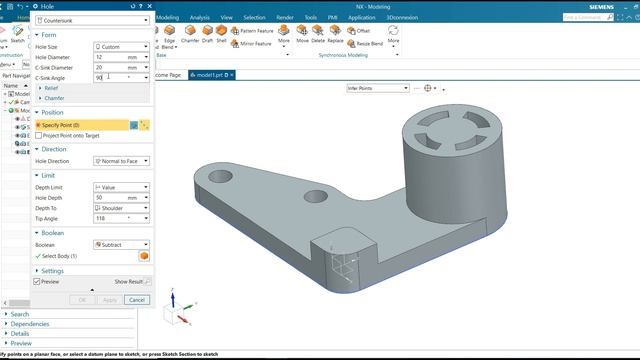Select the Offset Region tool
640x360 pixels.
pos(358,31)
